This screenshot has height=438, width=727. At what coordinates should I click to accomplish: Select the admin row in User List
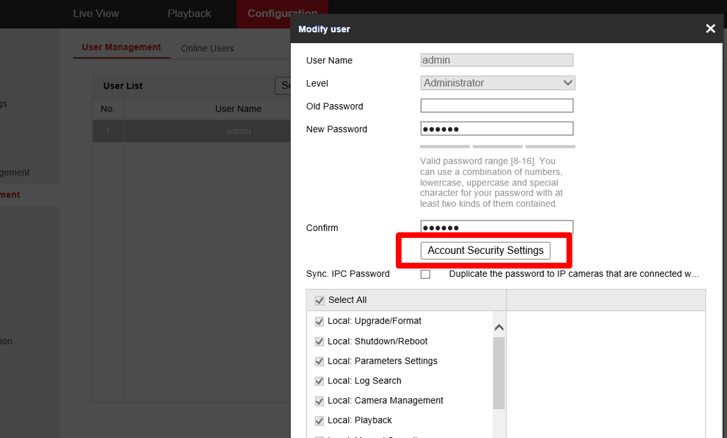click(x=191, y=131)
